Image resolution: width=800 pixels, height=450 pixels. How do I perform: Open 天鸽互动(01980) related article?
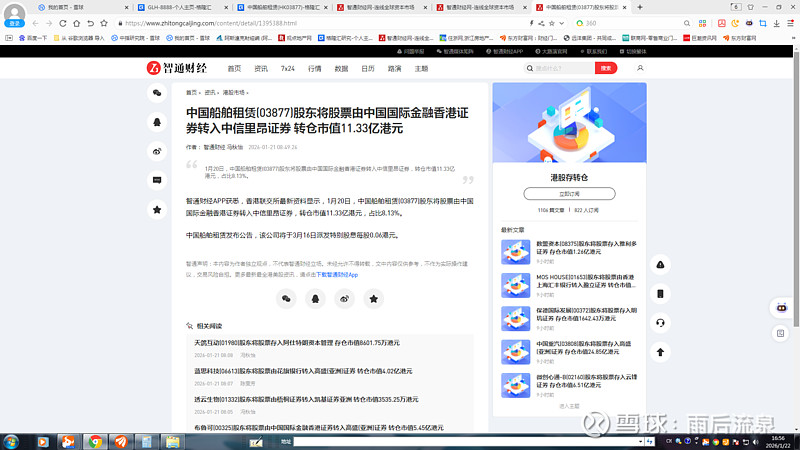pos(297,343)
